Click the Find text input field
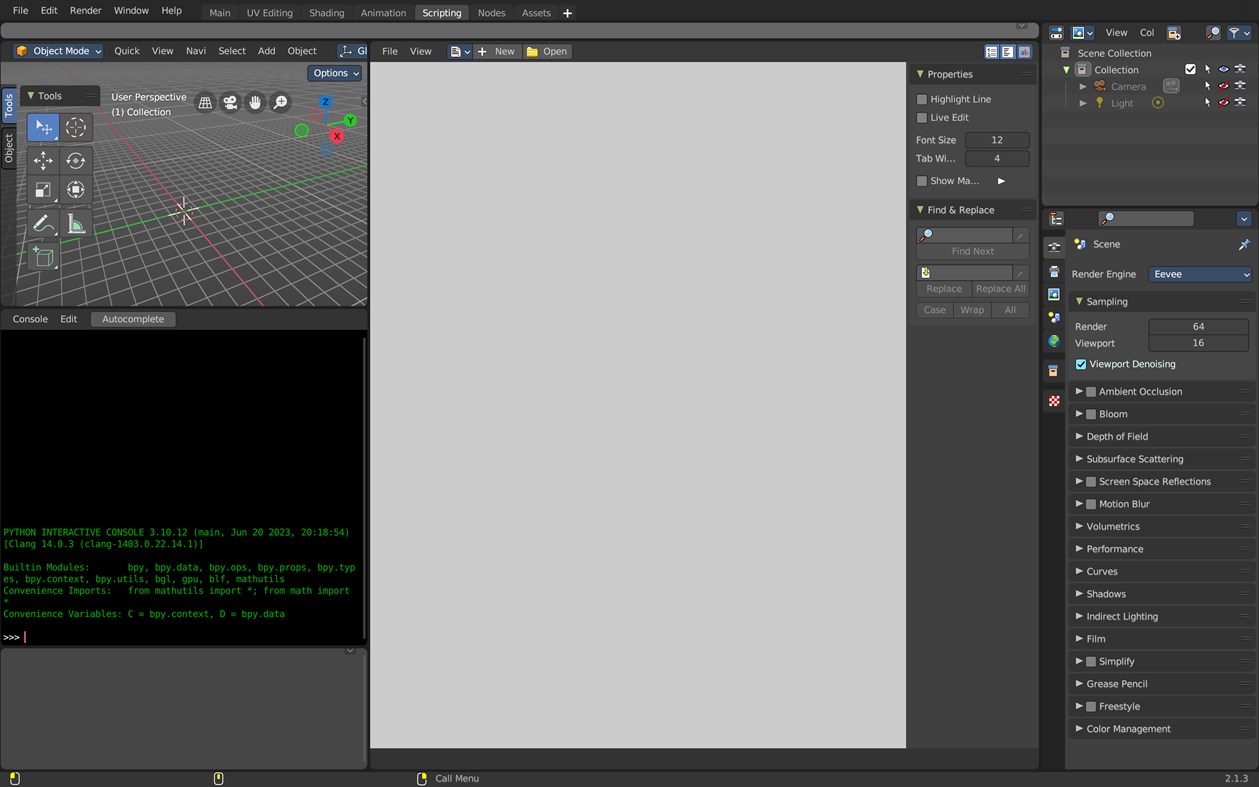Image resolution: width=1259 pixels, height=787 pixels. pos(965,235)
